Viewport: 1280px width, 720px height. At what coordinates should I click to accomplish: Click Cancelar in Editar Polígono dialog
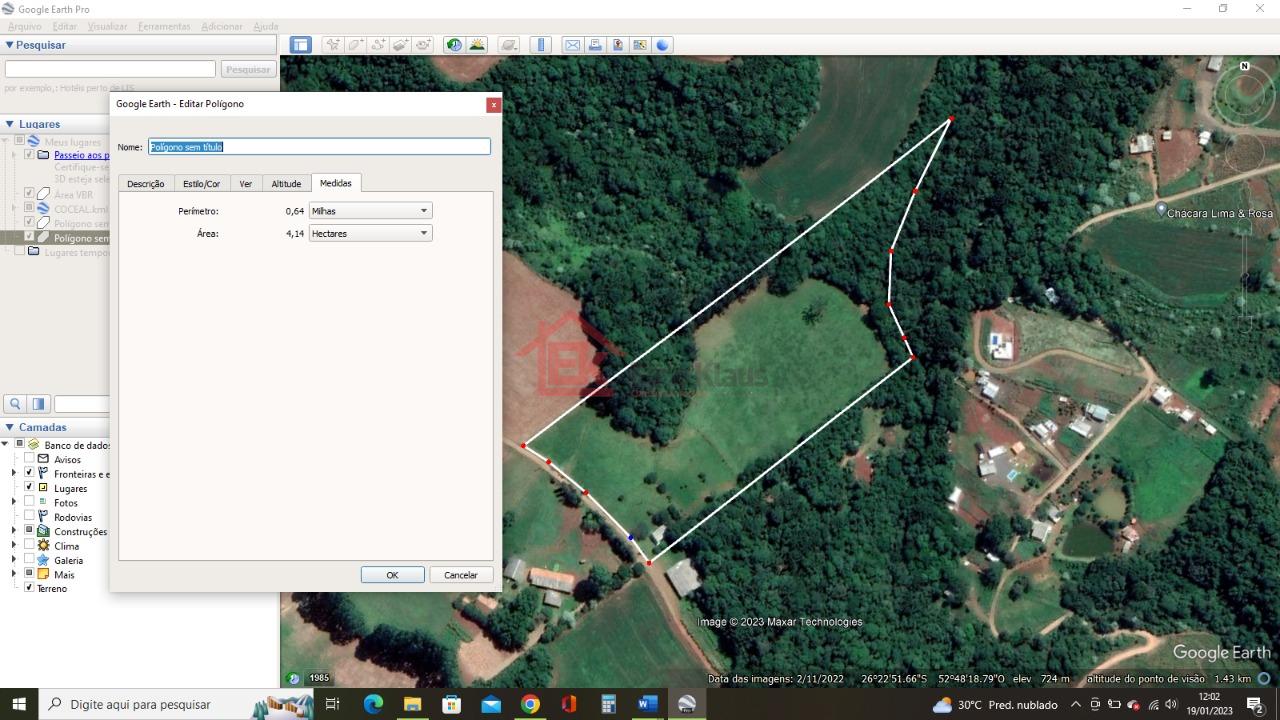tap(461, 575)
